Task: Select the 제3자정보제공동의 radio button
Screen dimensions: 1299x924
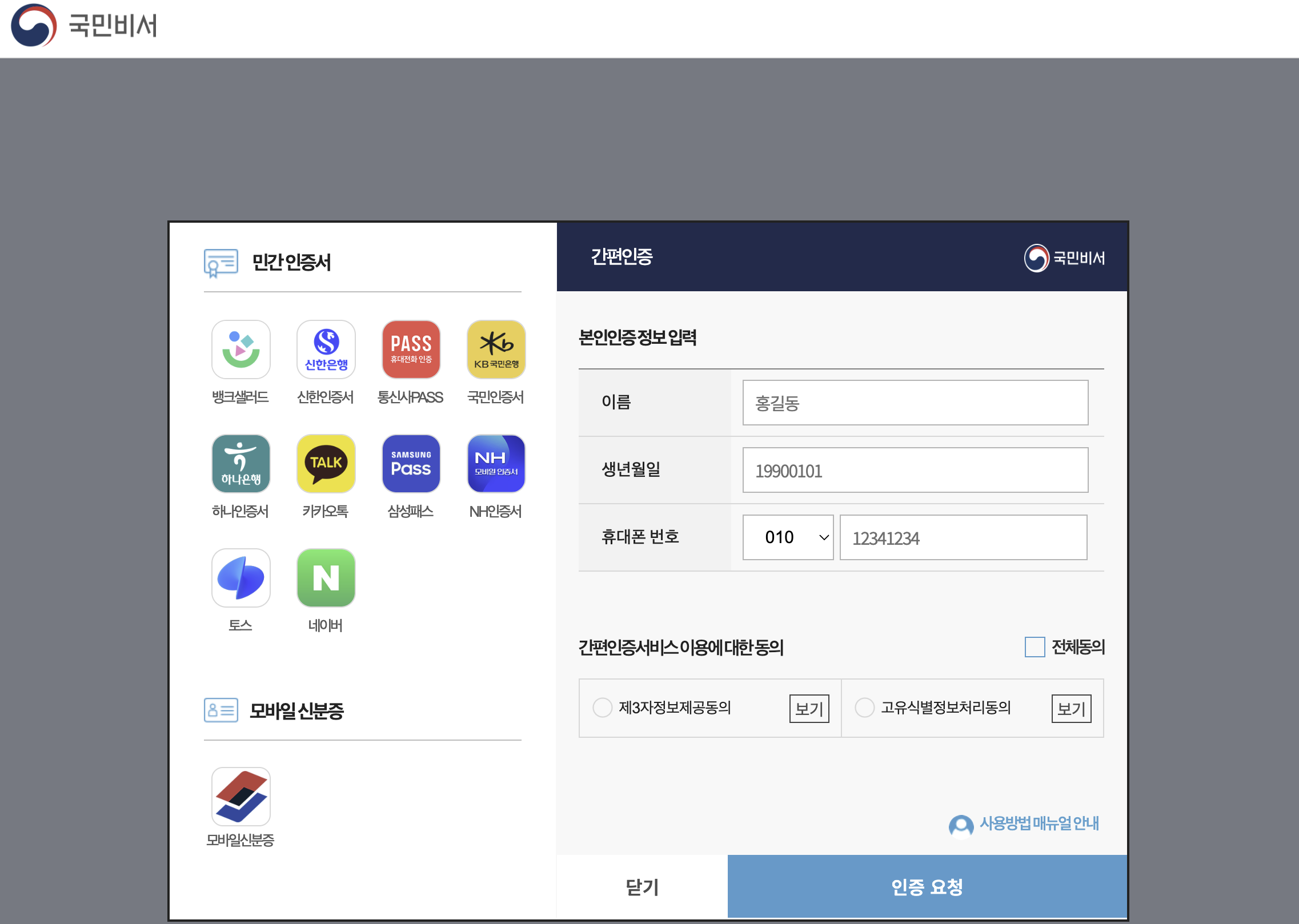Action: click(602, 708)
